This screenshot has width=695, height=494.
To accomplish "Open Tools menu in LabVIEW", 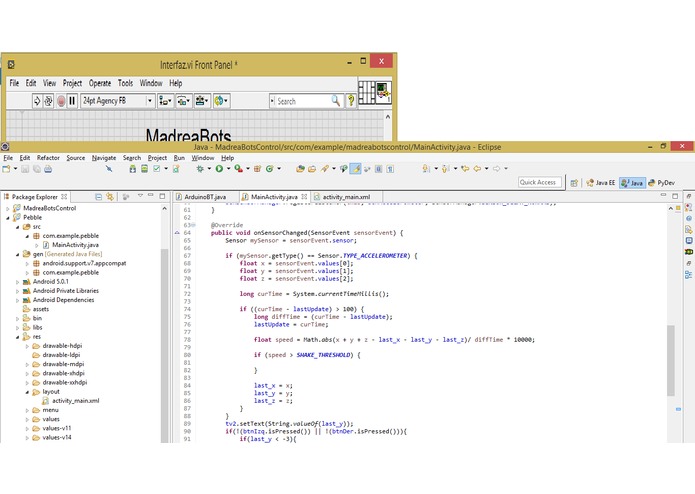I will pos(125,83).
